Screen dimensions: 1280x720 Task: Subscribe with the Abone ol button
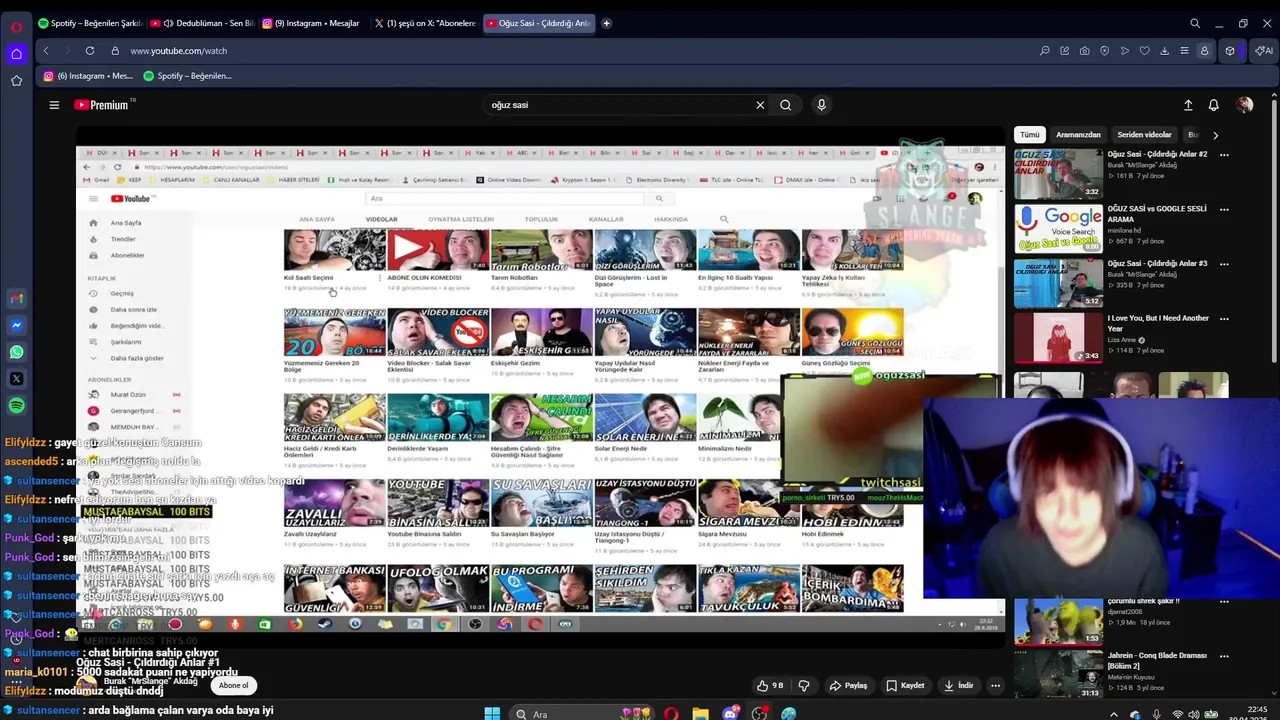233,685
